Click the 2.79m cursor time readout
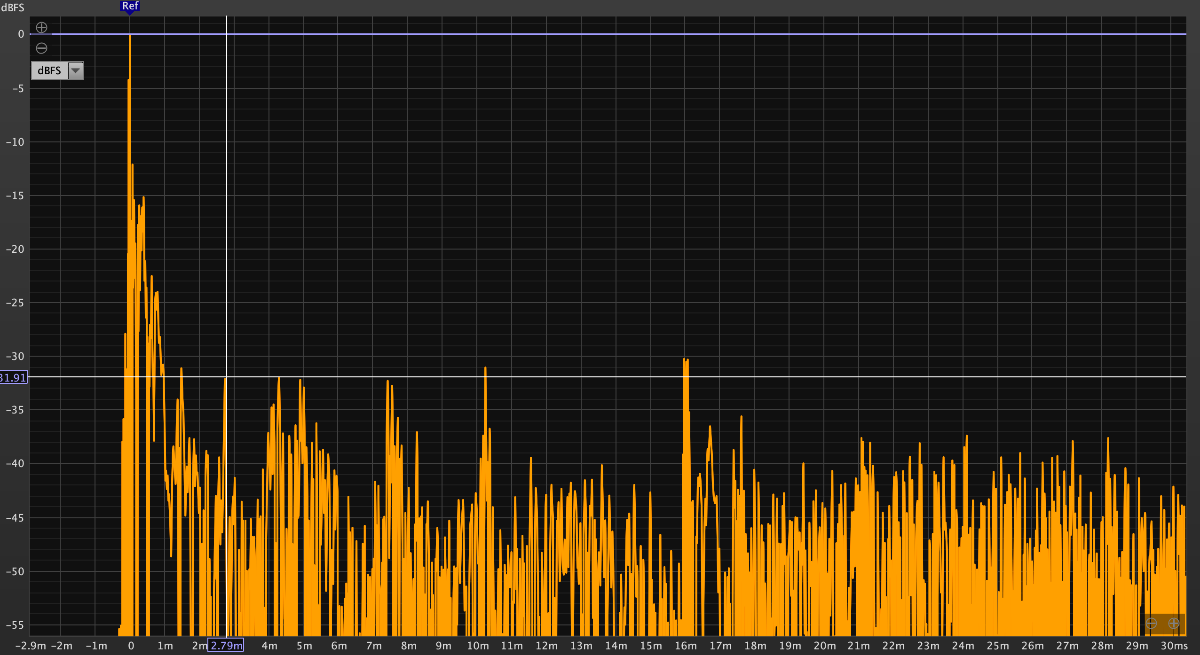The height and width of the screenshot is (655, 1200). pos(225,646)
